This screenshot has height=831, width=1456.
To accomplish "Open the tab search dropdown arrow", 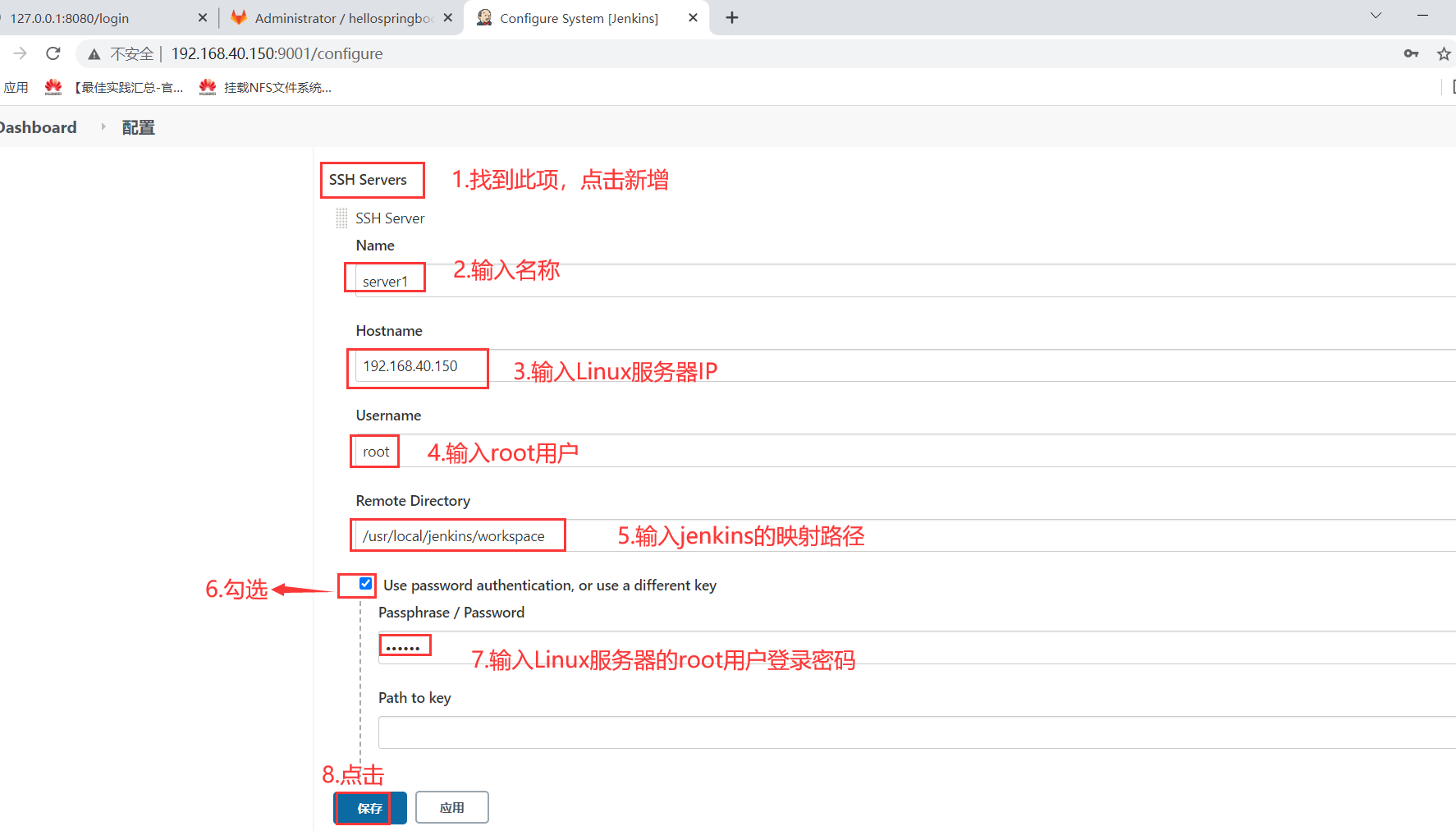I will click(x=1376, y=16).
